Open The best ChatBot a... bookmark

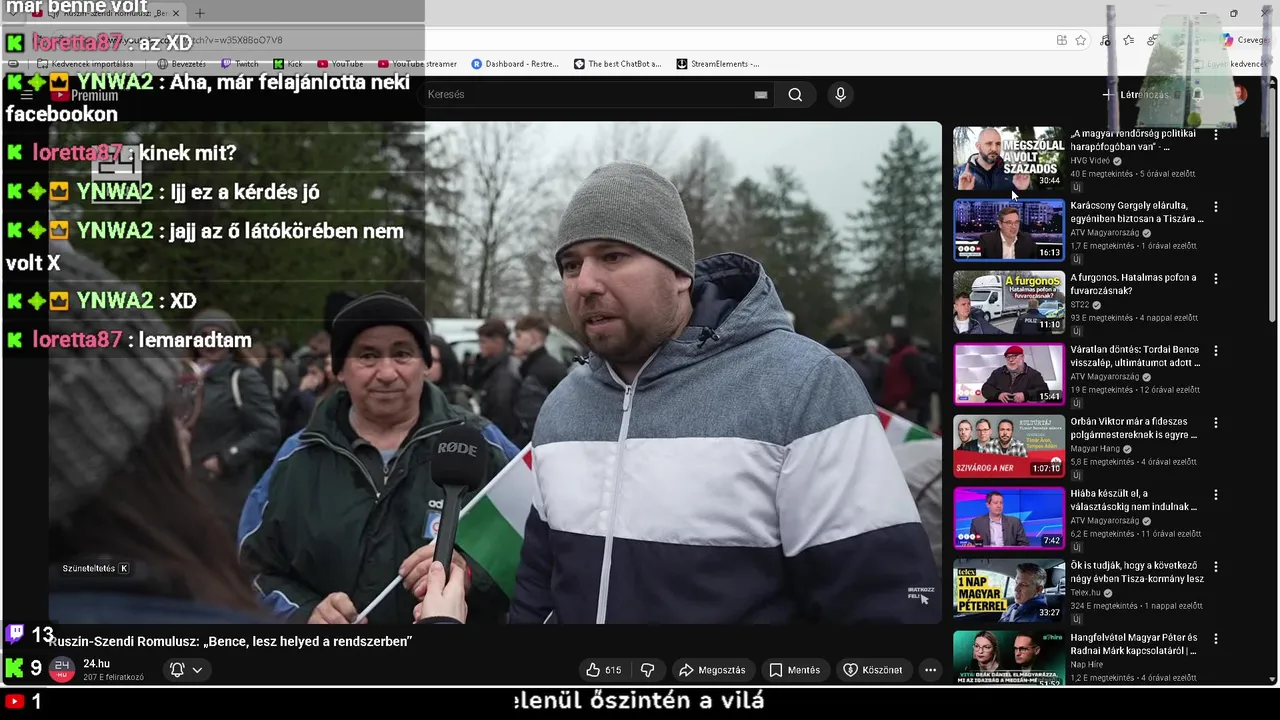[618, 64]
